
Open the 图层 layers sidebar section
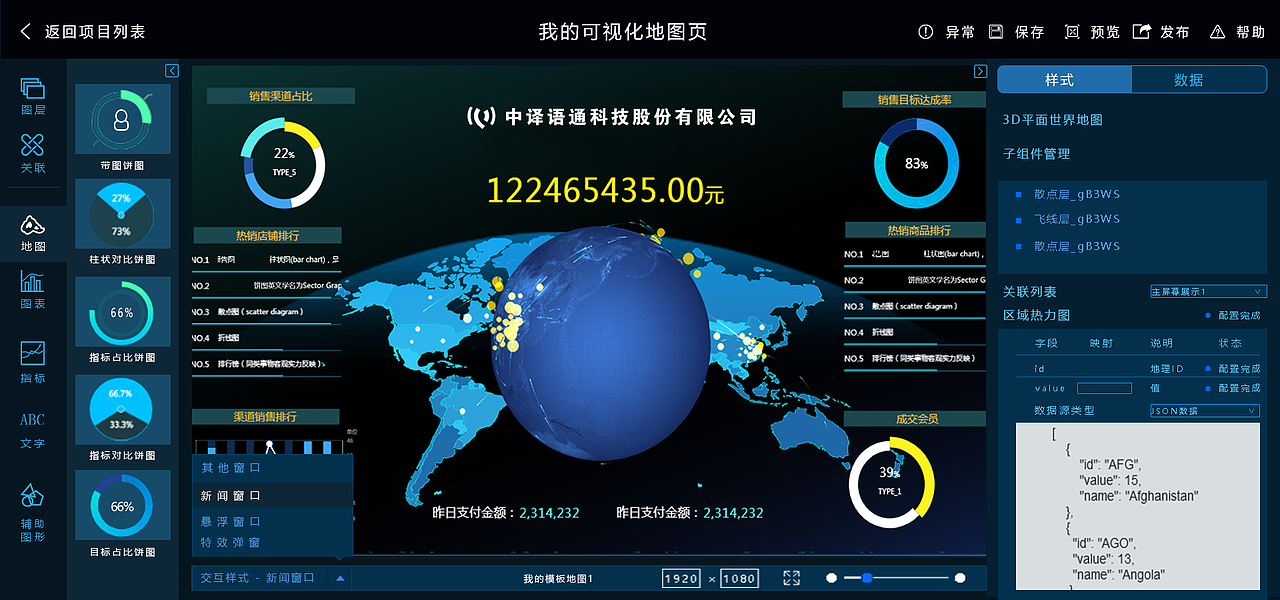pyautogui.click(x=33, y=97)
